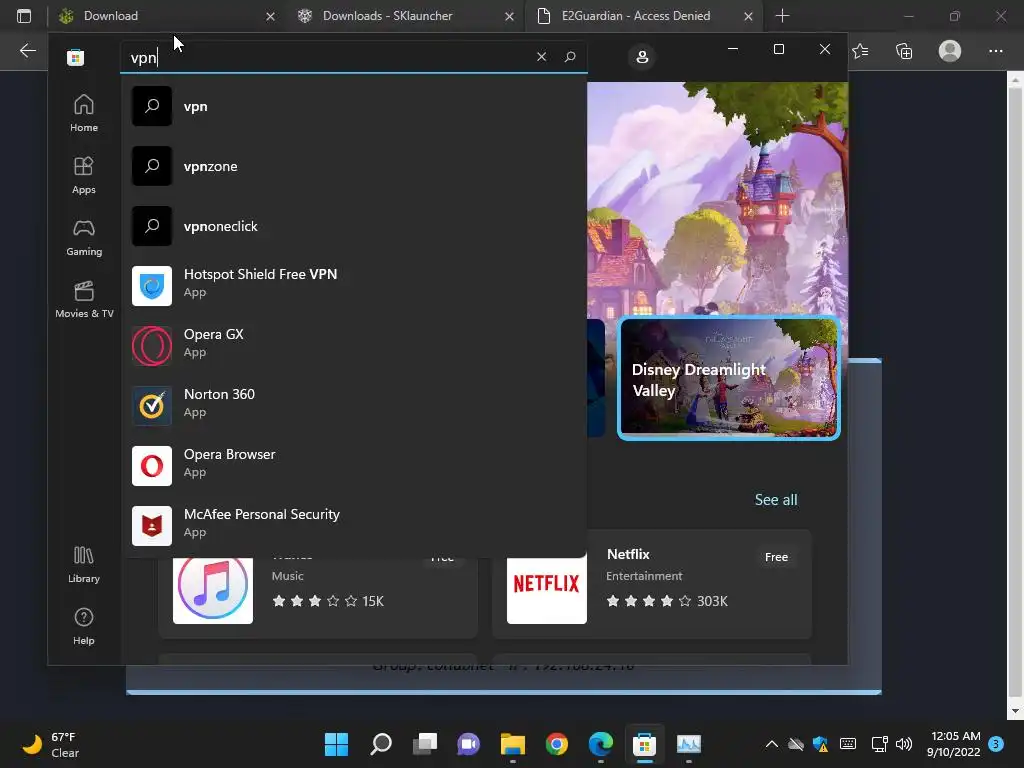
Task: Go back in Edge browser
Action: click(27, 50)
